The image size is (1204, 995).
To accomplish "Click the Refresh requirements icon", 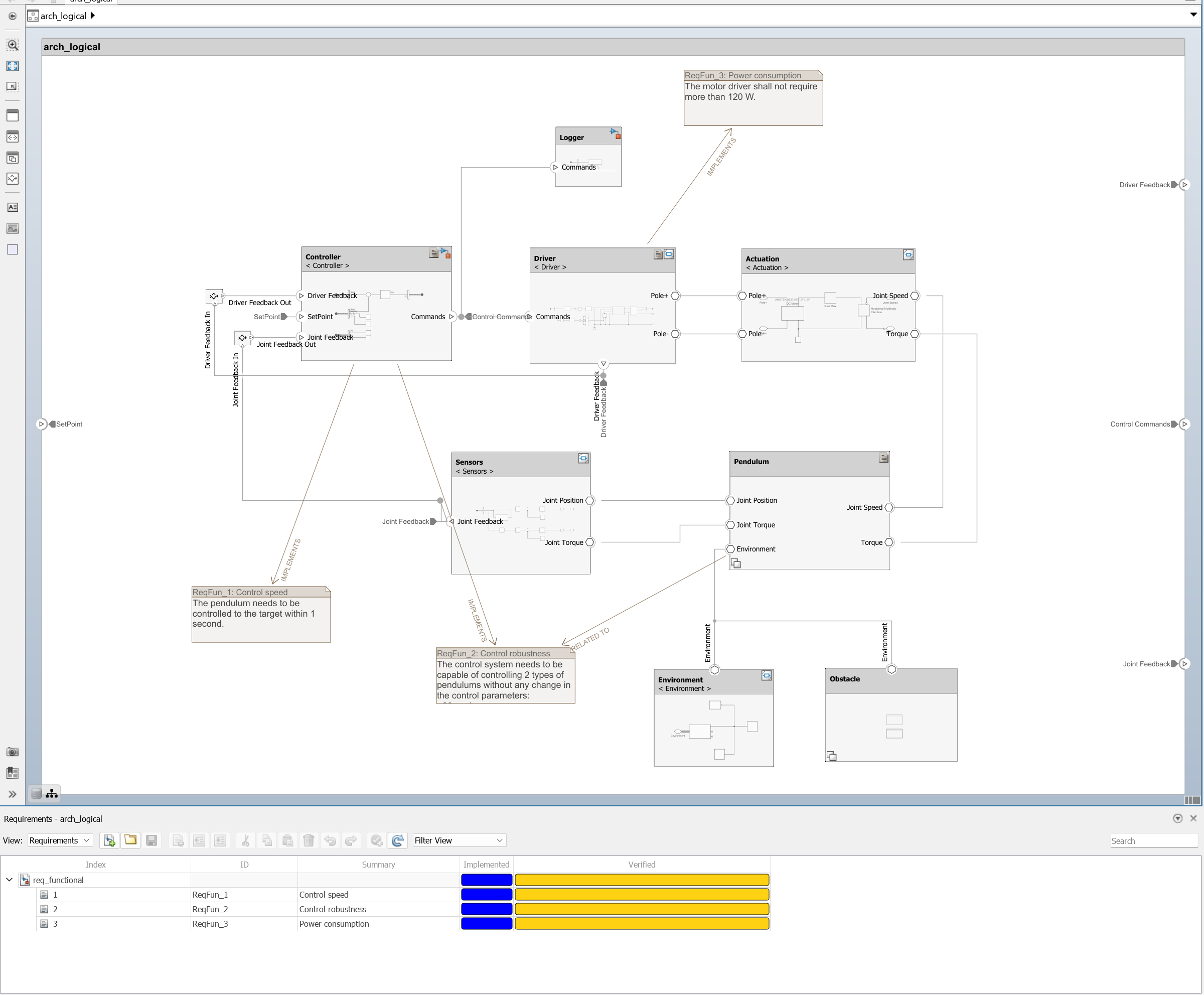I will coord(397,840).
